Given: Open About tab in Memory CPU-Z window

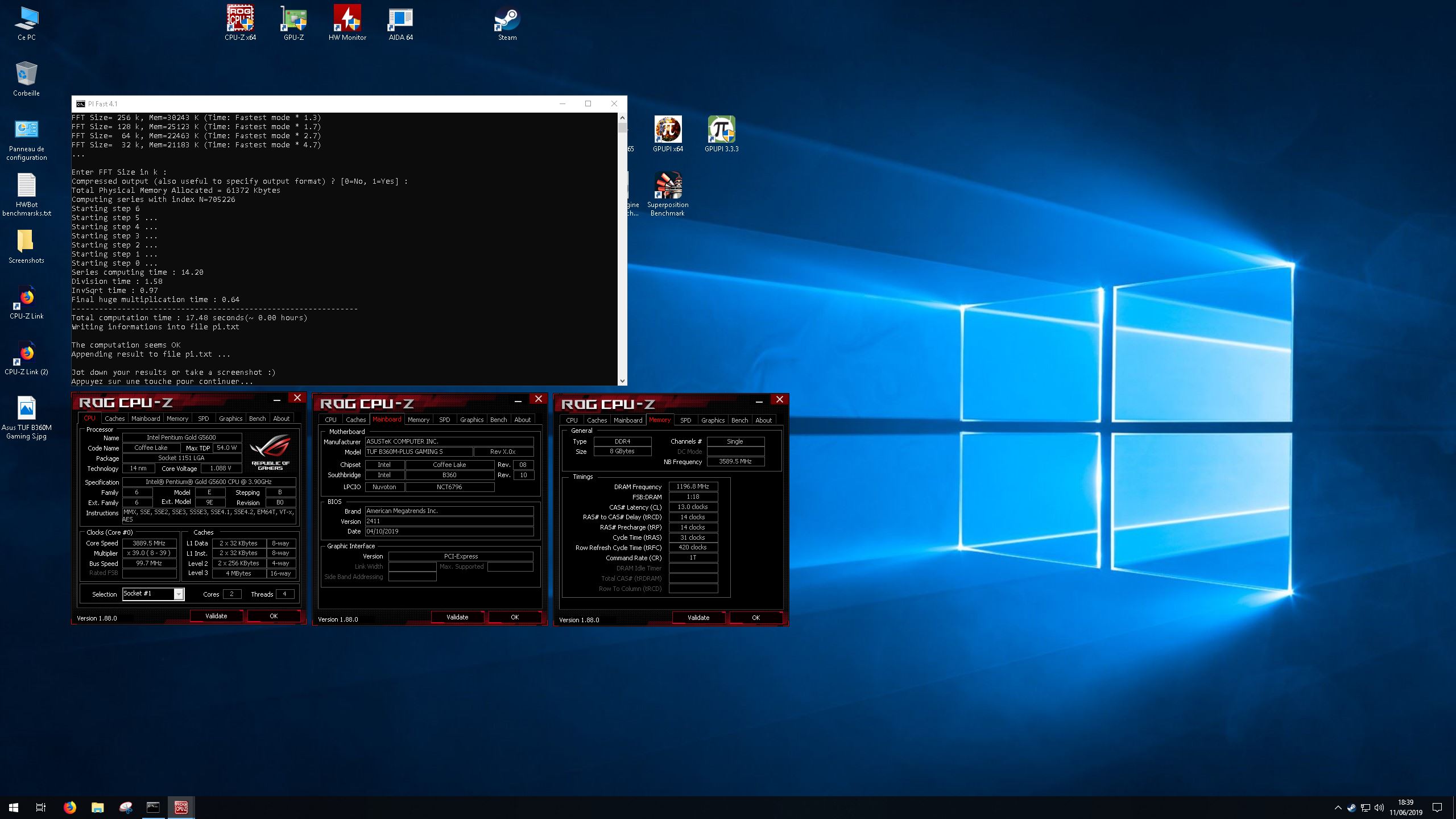Looking at the screenshot, I should (763, 420).
